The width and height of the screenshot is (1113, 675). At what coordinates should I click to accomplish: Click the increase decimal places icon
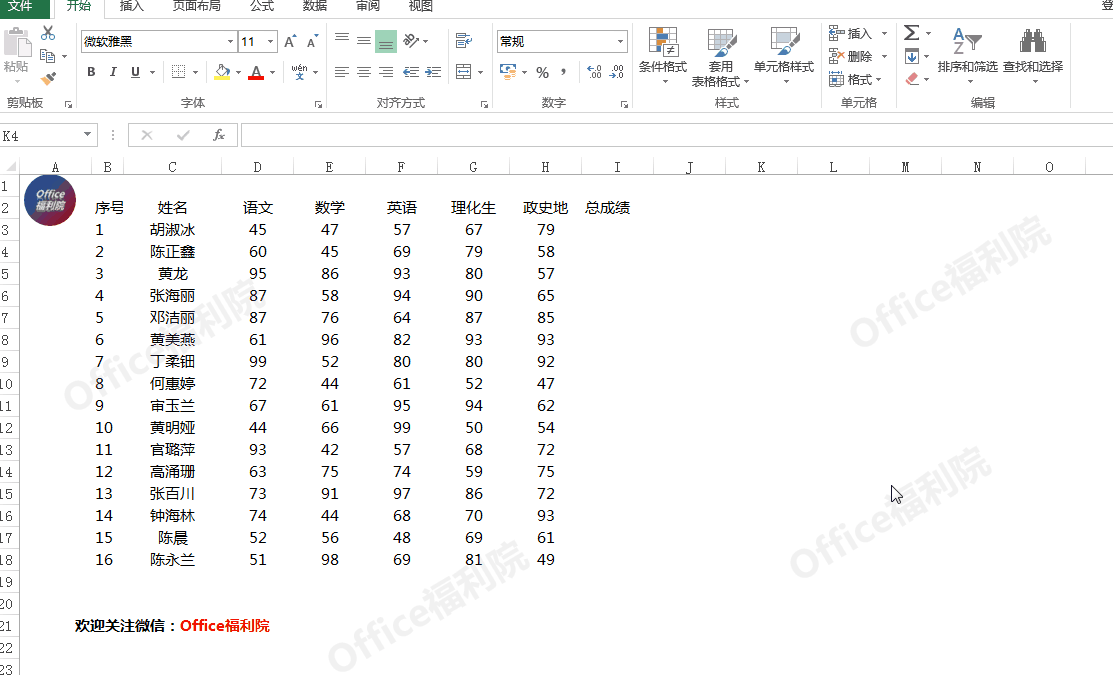pos(595,72)
